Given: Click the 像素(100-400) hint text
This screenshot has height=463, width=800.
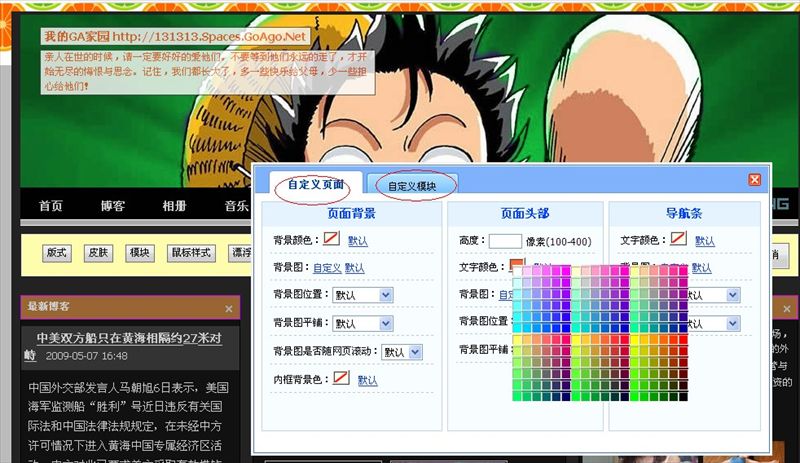Looking at the screenshot, I should [559, 241].
